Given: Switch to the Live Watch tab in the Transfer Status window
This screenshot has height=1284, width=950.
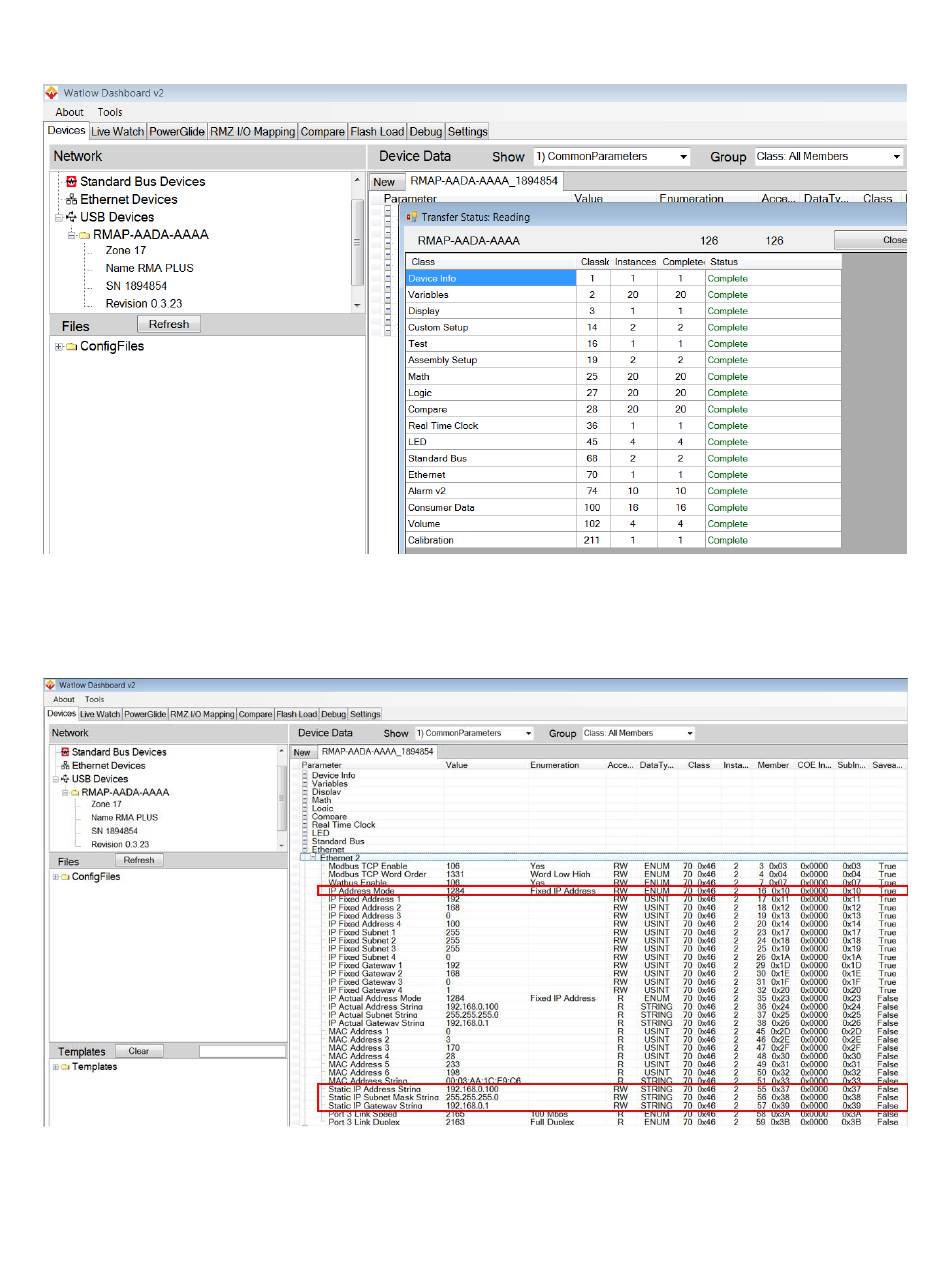Looking at the screenshot, I should coord(118,131).
